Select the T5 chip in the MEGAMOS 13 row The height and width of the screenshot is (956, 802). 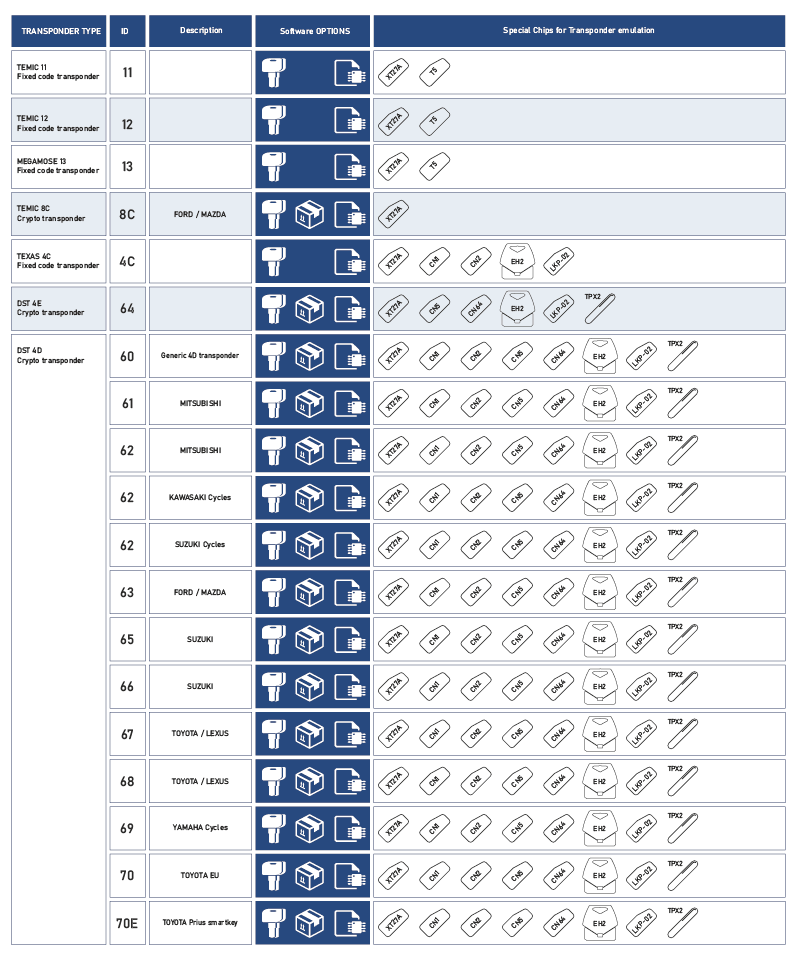(433, 167)
